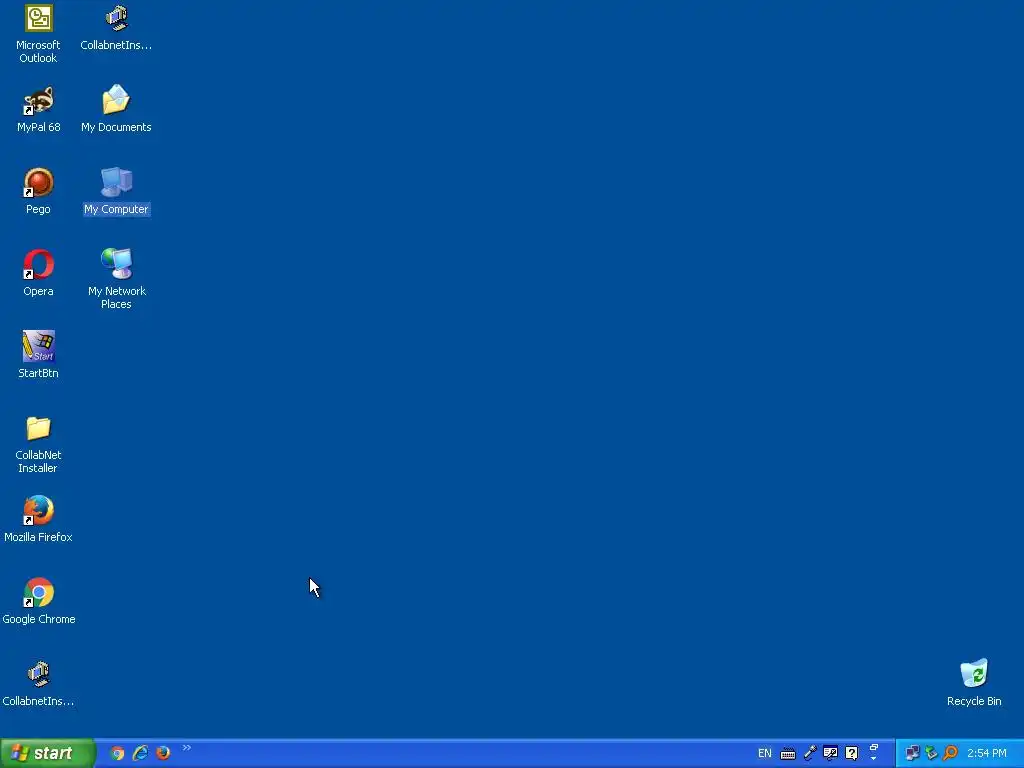1024x768 pixels.
Task: Click the EN language indicator
Action: click(765, 753)
